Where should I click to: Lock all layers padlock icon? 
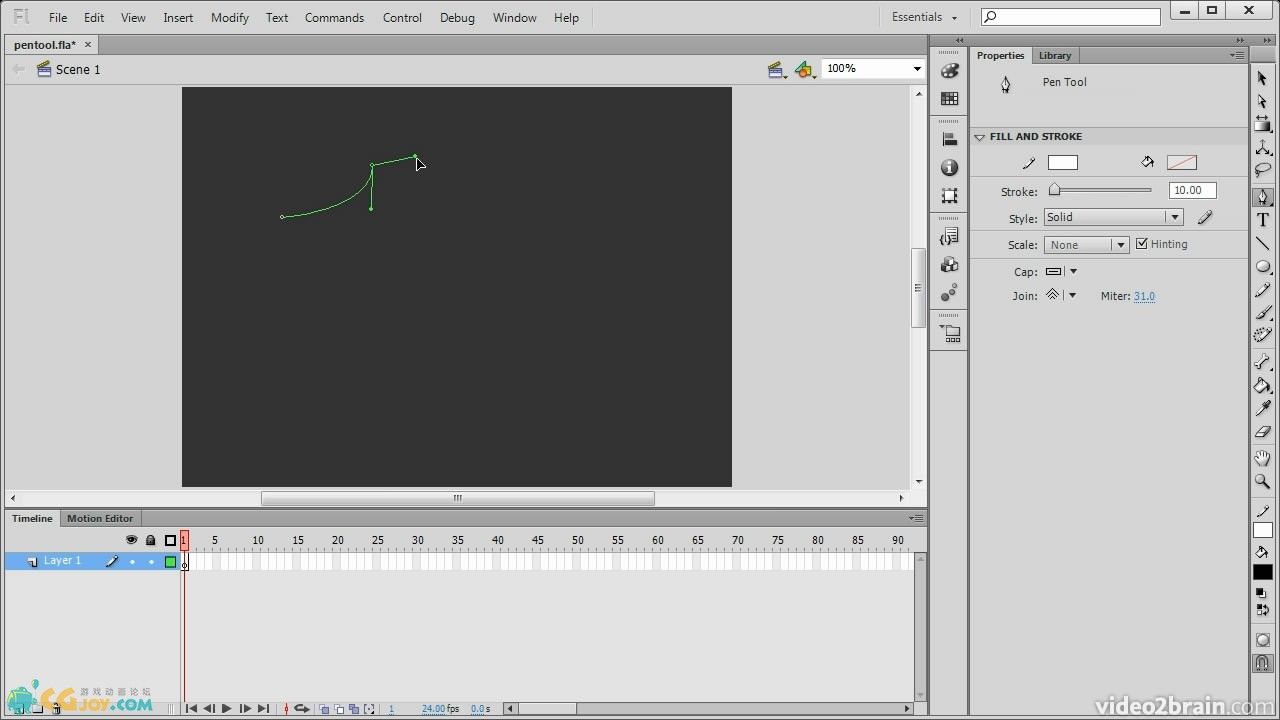[x=151, y=540]
